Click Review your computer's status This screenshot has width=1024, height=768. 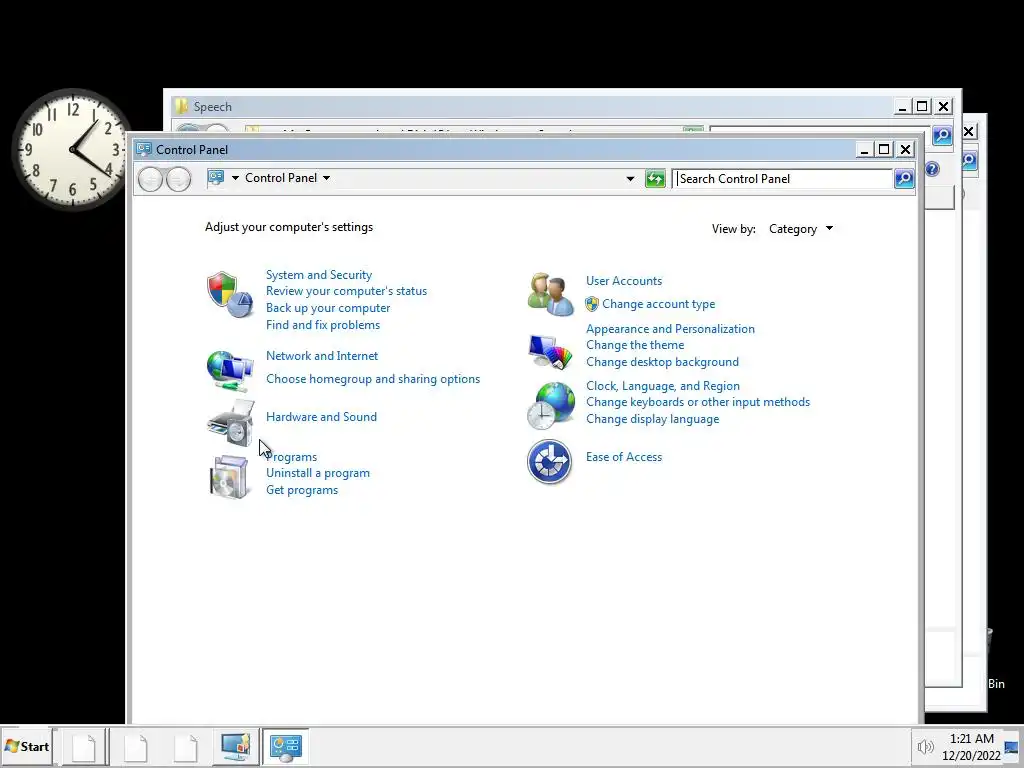(x=346, y=291)
